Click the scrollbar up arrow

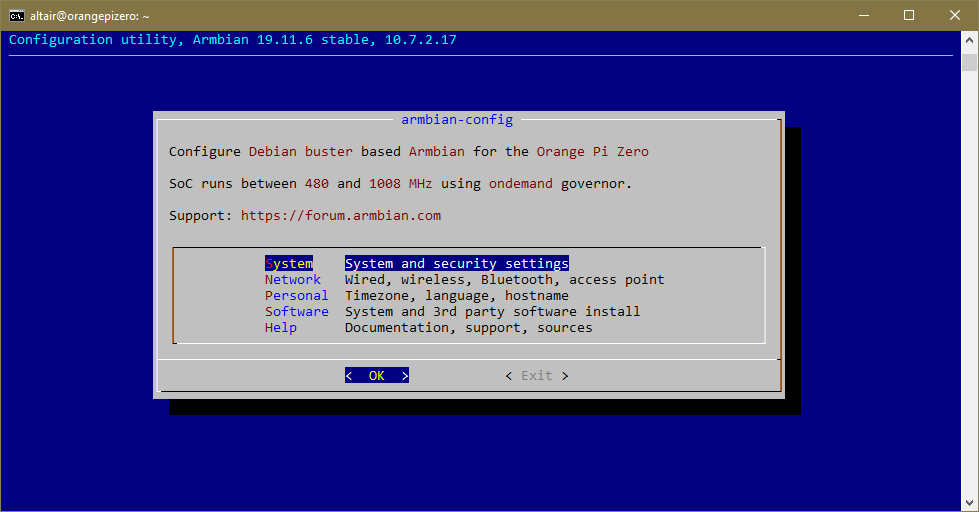(969, 40)
